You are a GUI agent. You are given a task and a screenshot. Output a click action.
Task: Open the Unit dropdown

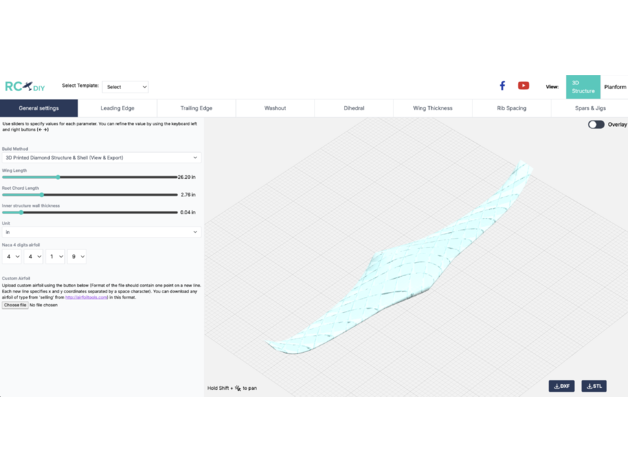(x=100, y=232)
